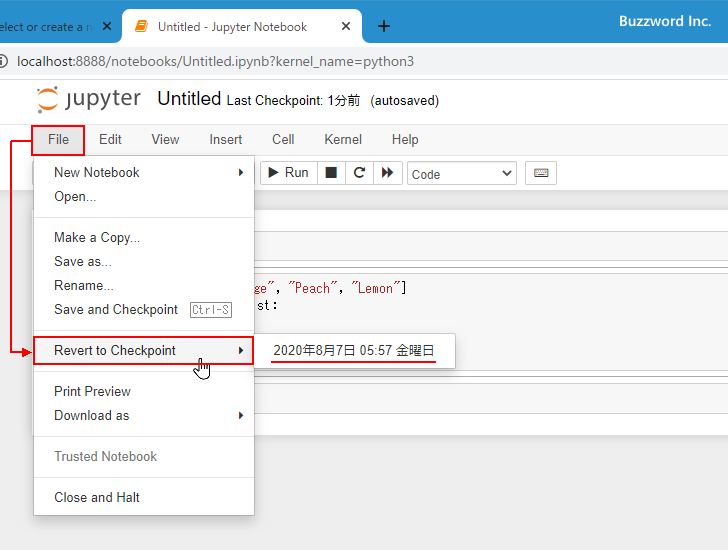
Task: Choose Save as... option
Action: (144, 262)
